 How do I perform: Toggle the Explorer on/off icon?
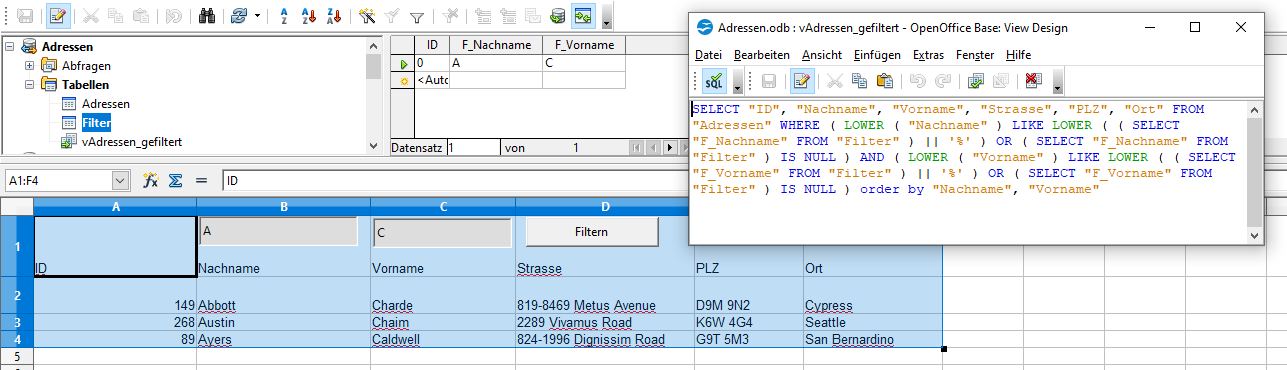click(x=584, y=16)
